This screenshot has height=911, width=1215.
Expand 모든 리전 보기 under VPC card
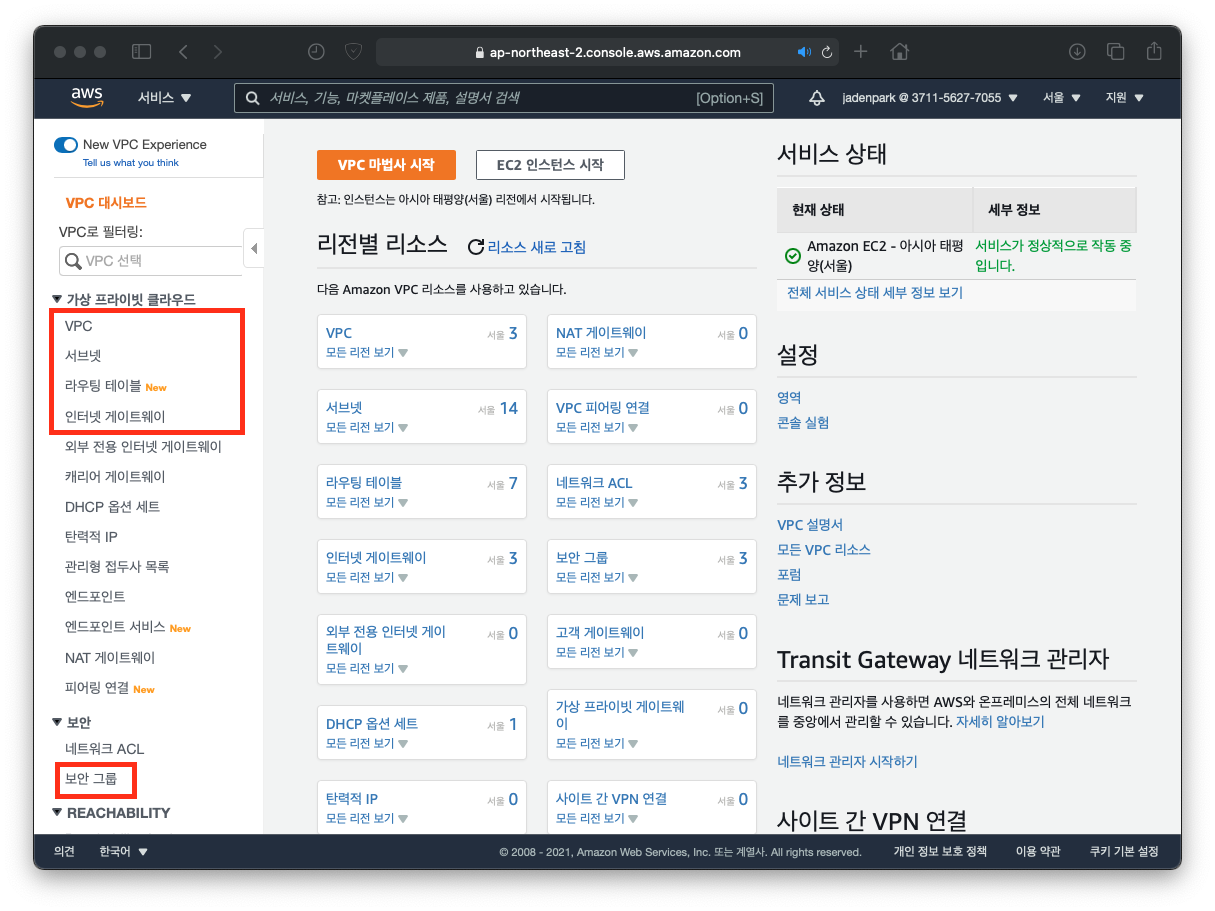(367, 352)
